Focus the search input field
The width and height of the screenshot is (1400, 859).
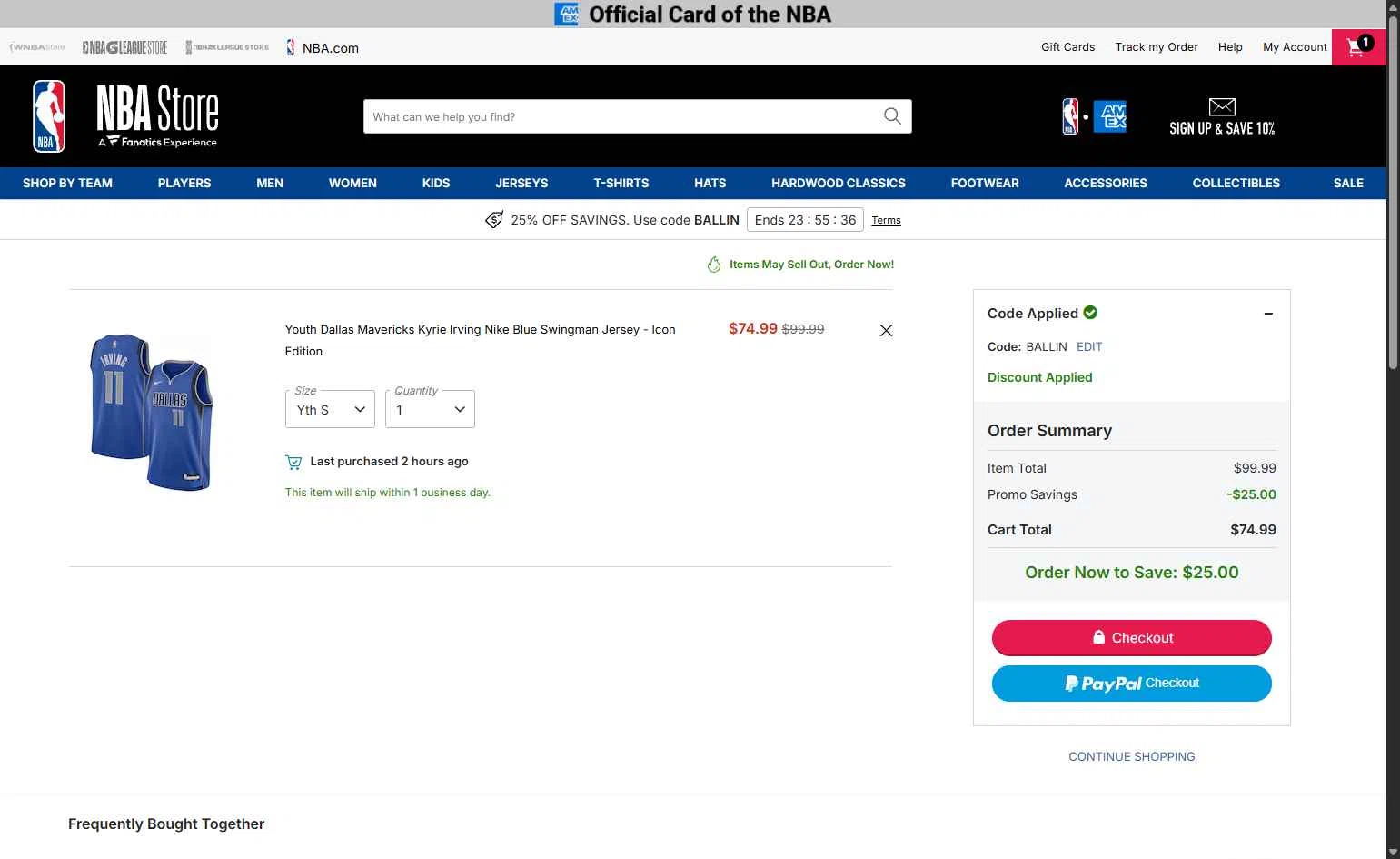pos(623,116)
